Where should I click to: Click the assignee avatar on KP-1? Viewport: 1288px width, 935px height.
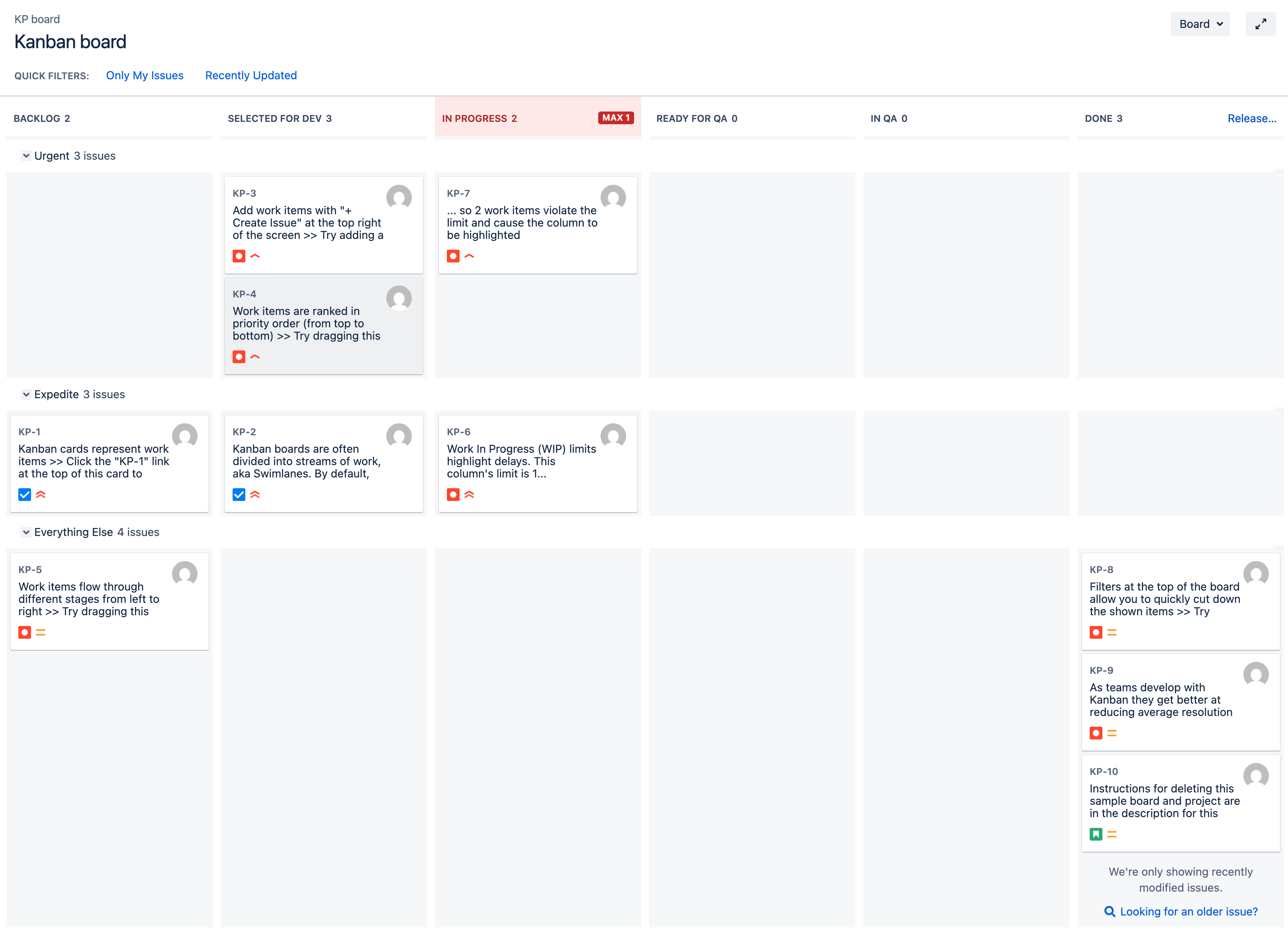(184, 435)
